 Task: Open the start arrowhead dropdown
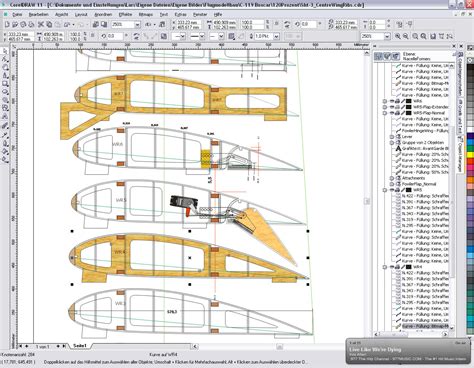tap(182, 36)
